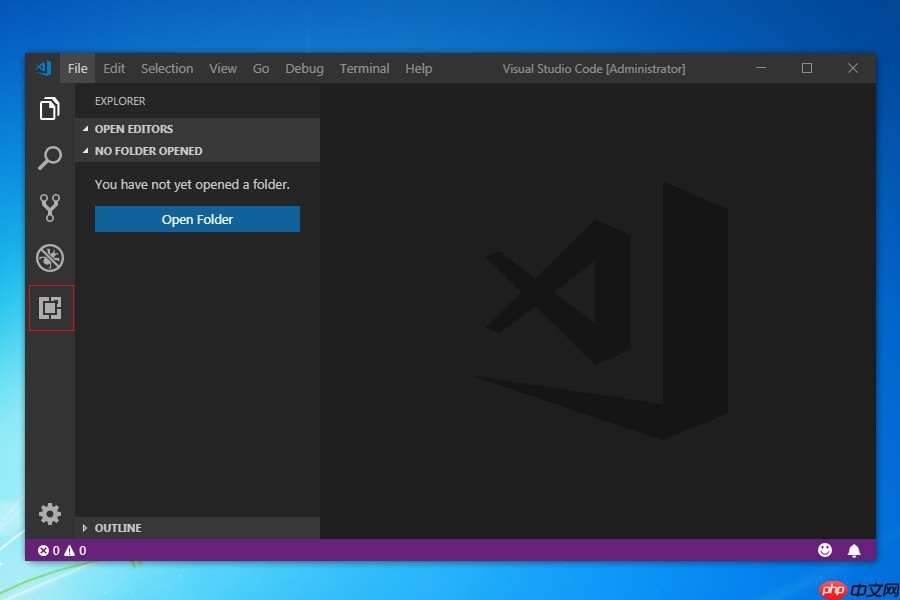Open the Terminal menu
Screen dimensions: 900x600
(364, 68)
